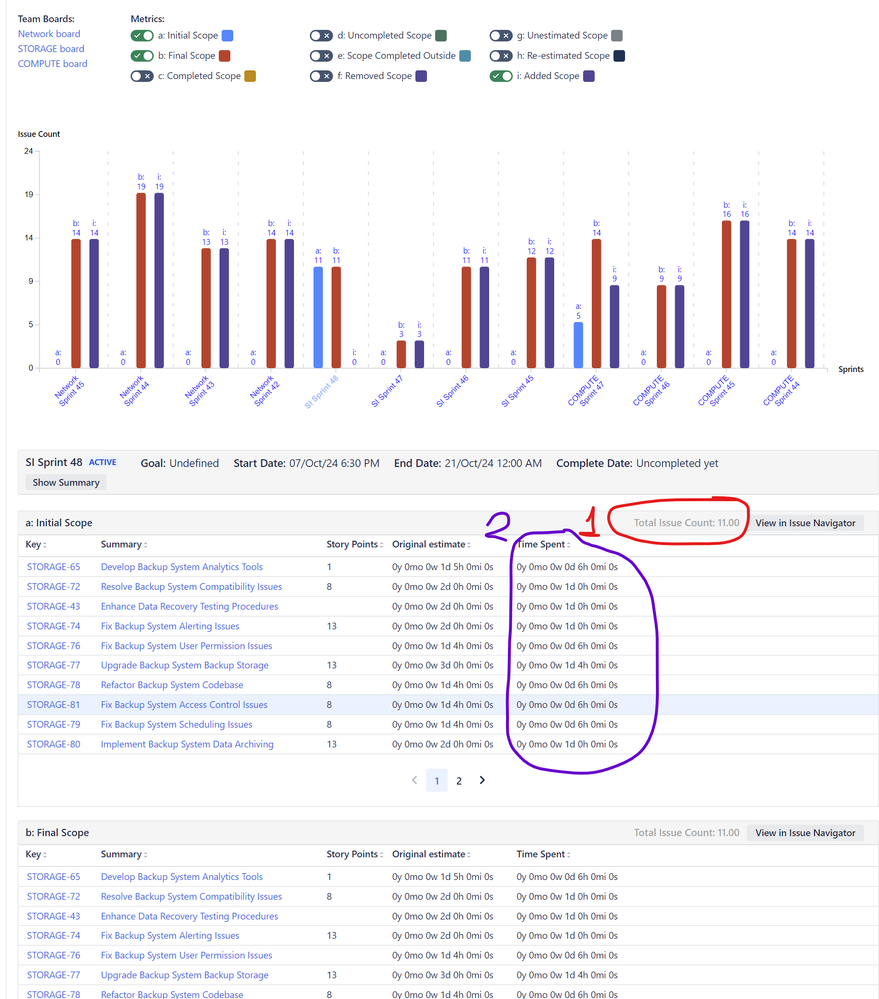Sort Final Scope table by Story Points
Viewport: 879px width, 999px height.
(x=355, y=854)
